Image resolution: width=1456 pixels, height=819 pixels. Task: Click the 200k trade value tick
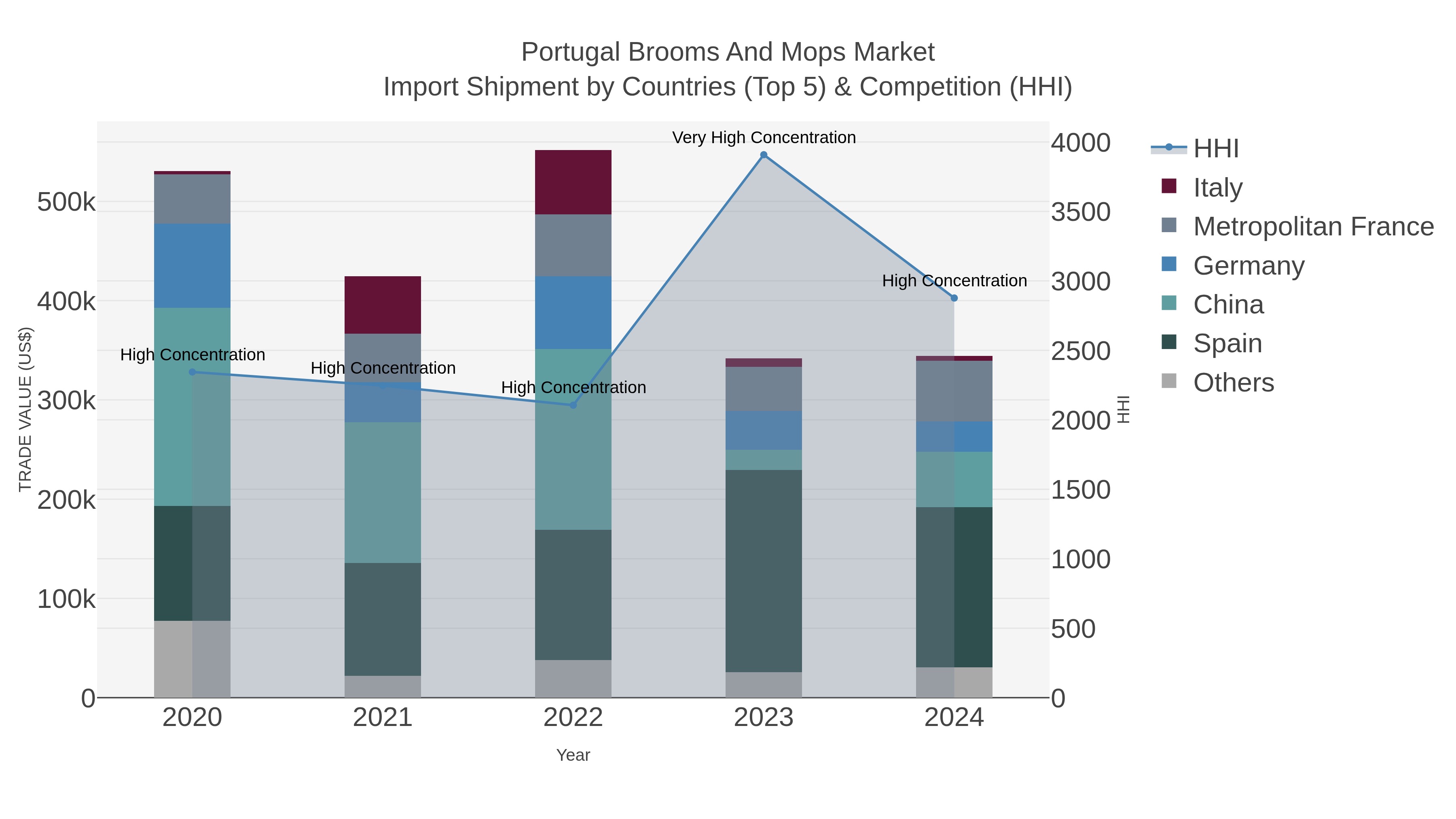coord(66,499)
